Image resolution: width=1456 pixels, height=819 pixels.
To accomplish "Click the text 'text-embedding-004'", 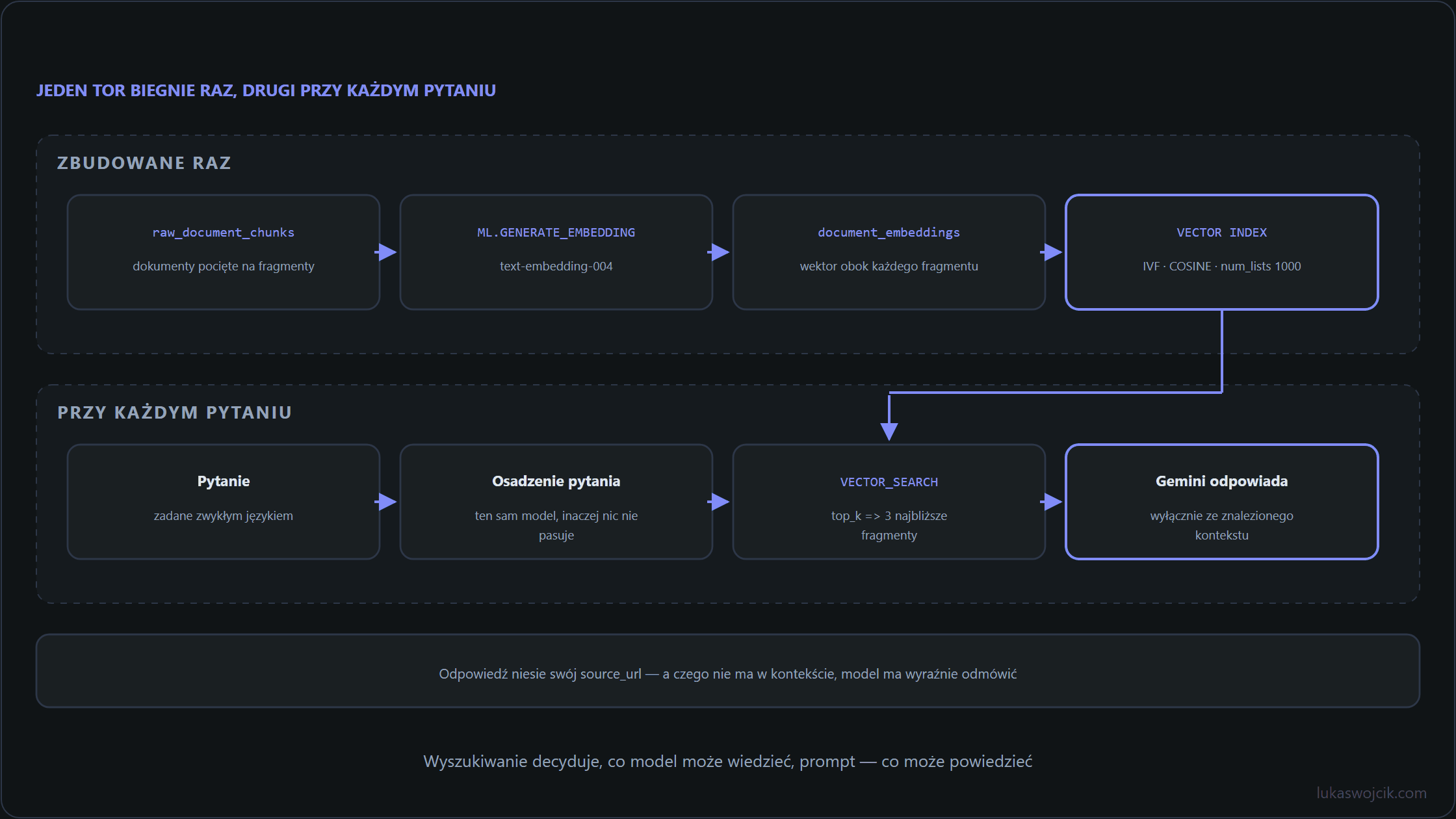I will (556, 266).
